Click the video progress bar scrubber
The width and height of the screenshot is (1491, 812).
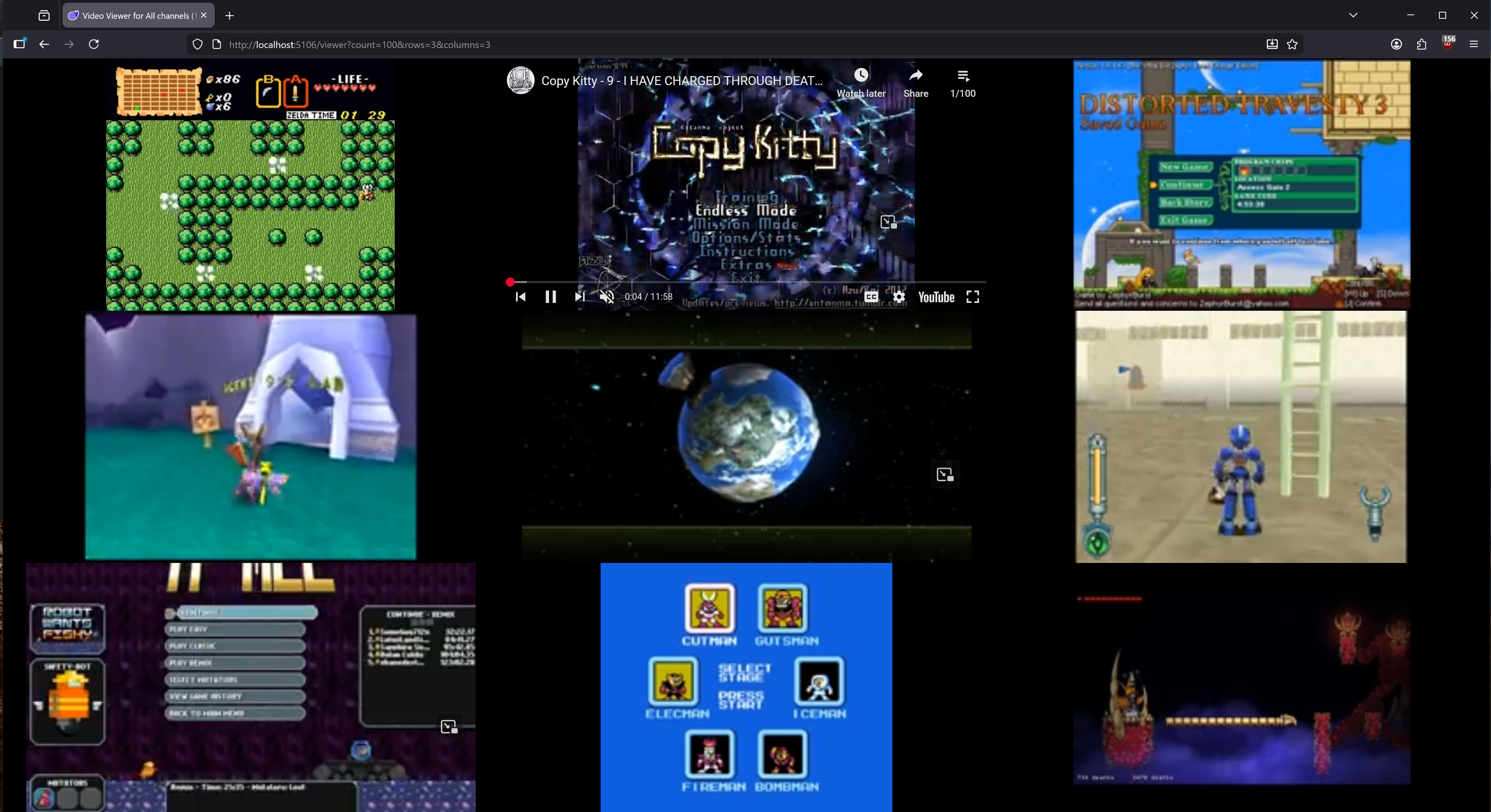tap(510, 282)
